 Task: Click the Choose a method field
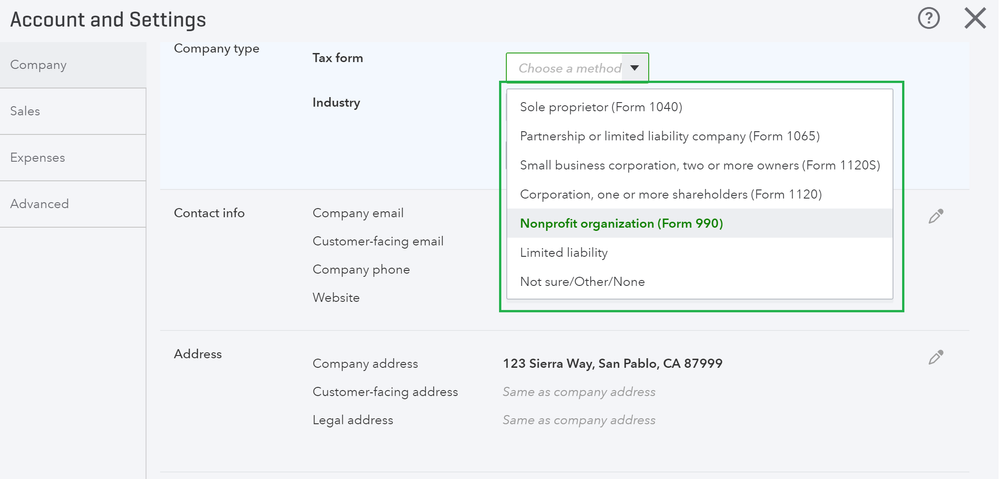(x=568, y=68)
